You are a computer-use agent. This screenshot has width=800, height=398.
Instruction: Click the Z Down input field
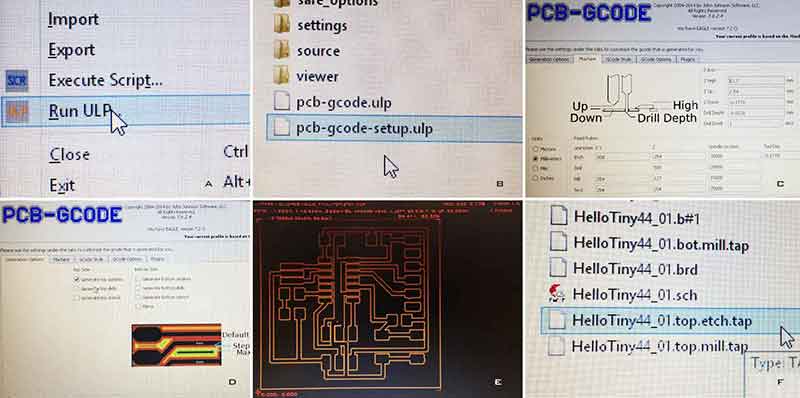pyautogui.click(x=756, y=102)
